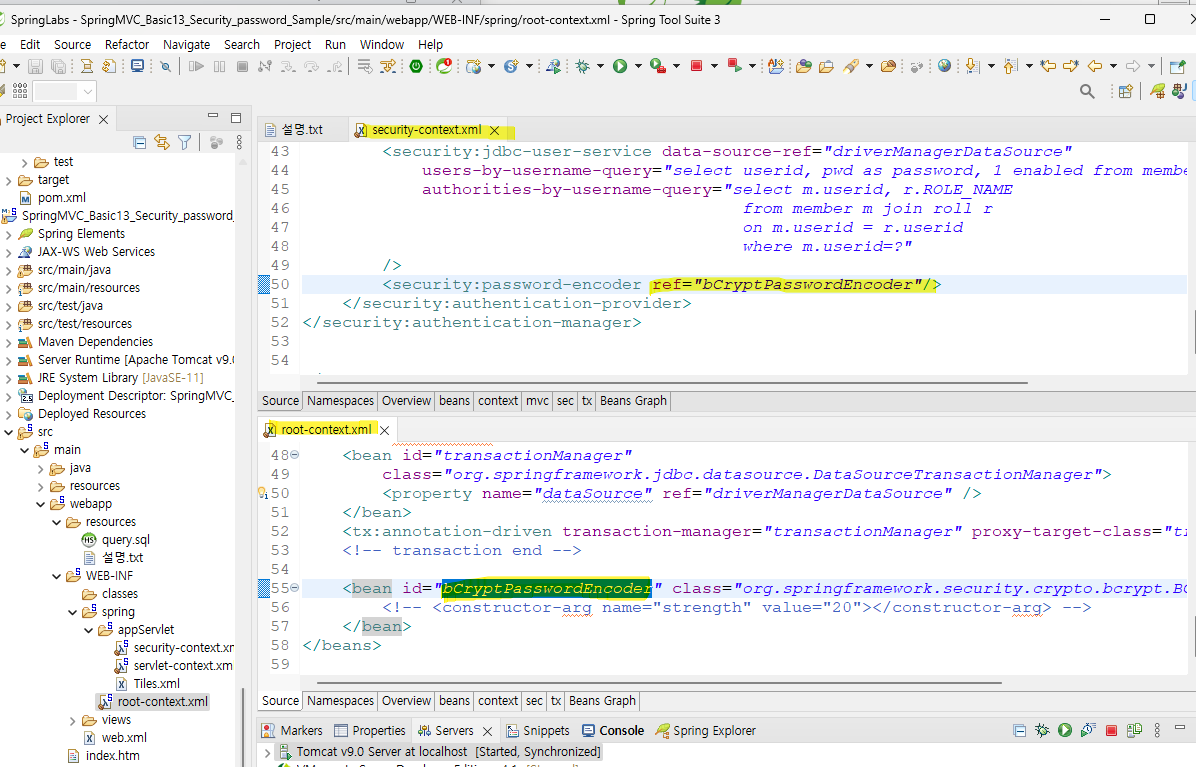
Task: Fold the bean element at line 48
Action: (x=294, y=455)
